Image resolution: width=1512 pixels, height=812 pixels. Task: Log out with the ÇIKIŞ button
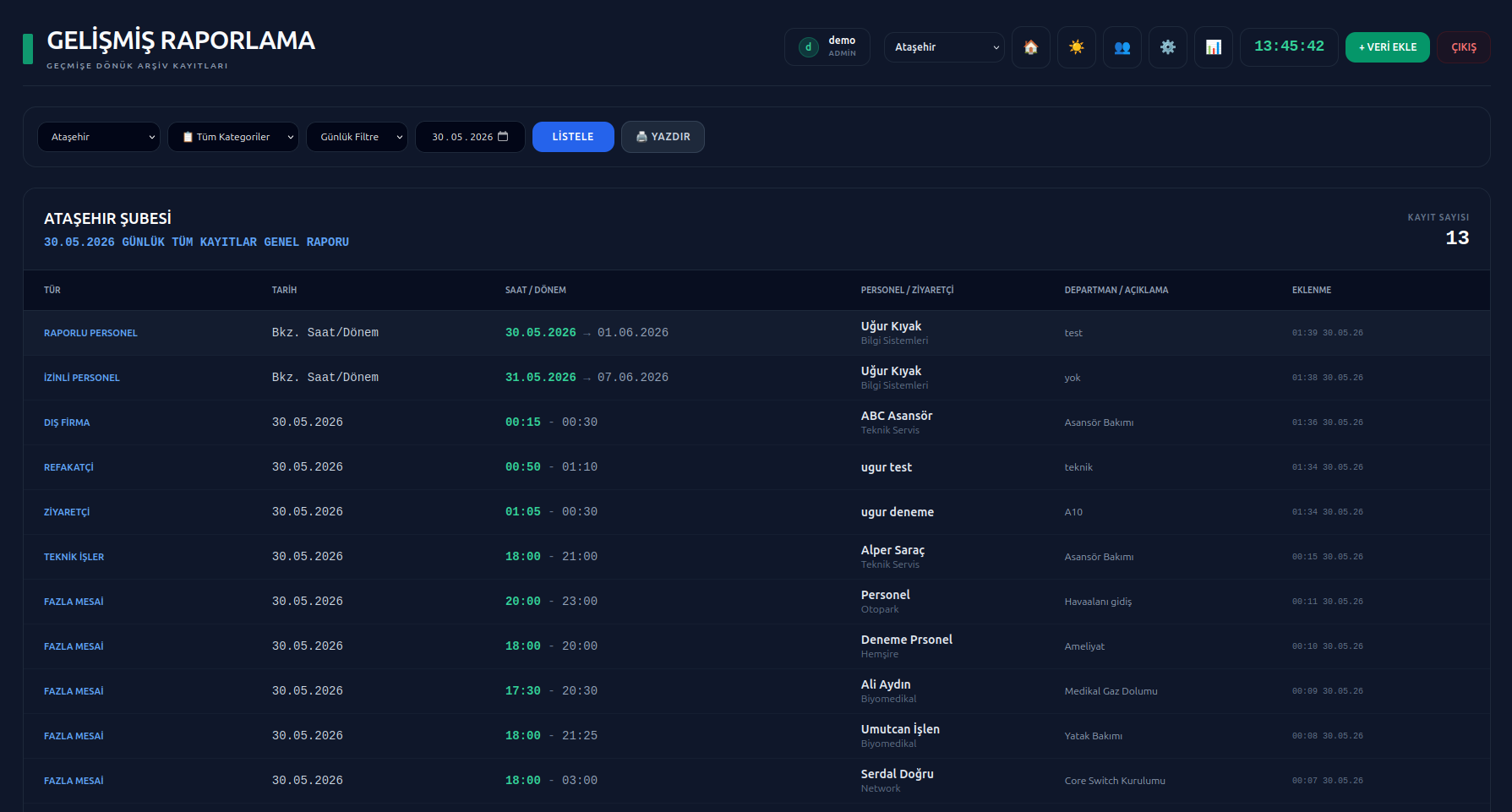click(1463, 47)
